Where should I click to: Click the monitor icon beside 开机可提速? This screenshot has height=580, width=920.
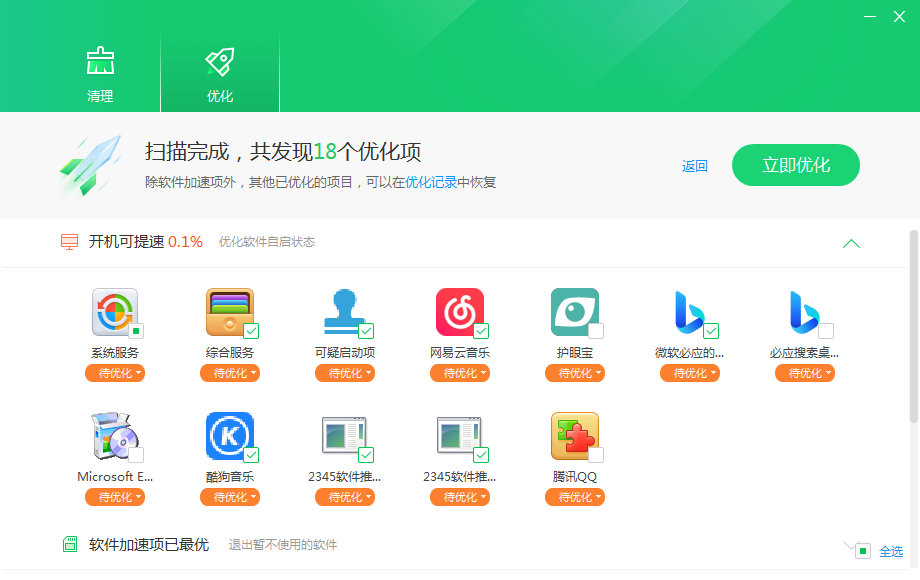pos(69,242)
